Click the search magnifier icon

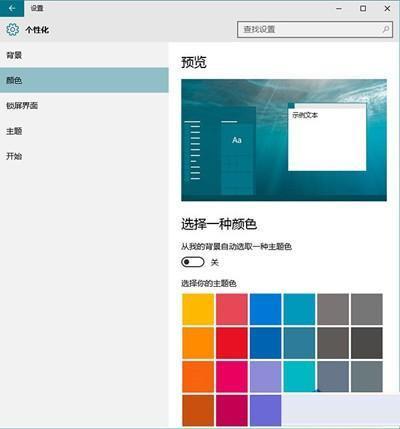(x=386, y=29)
